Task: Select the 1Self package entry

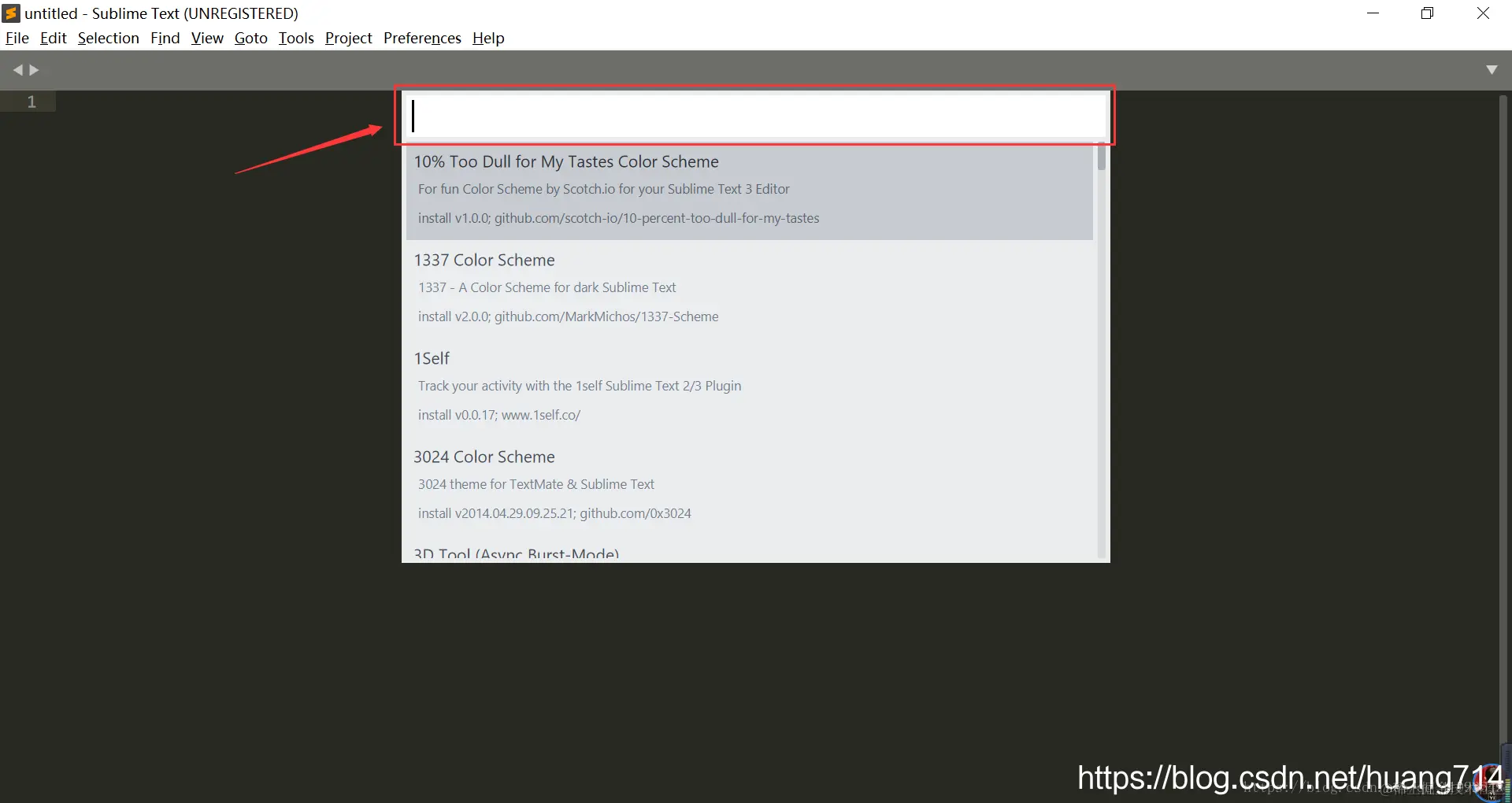Action: click(750, 387)
